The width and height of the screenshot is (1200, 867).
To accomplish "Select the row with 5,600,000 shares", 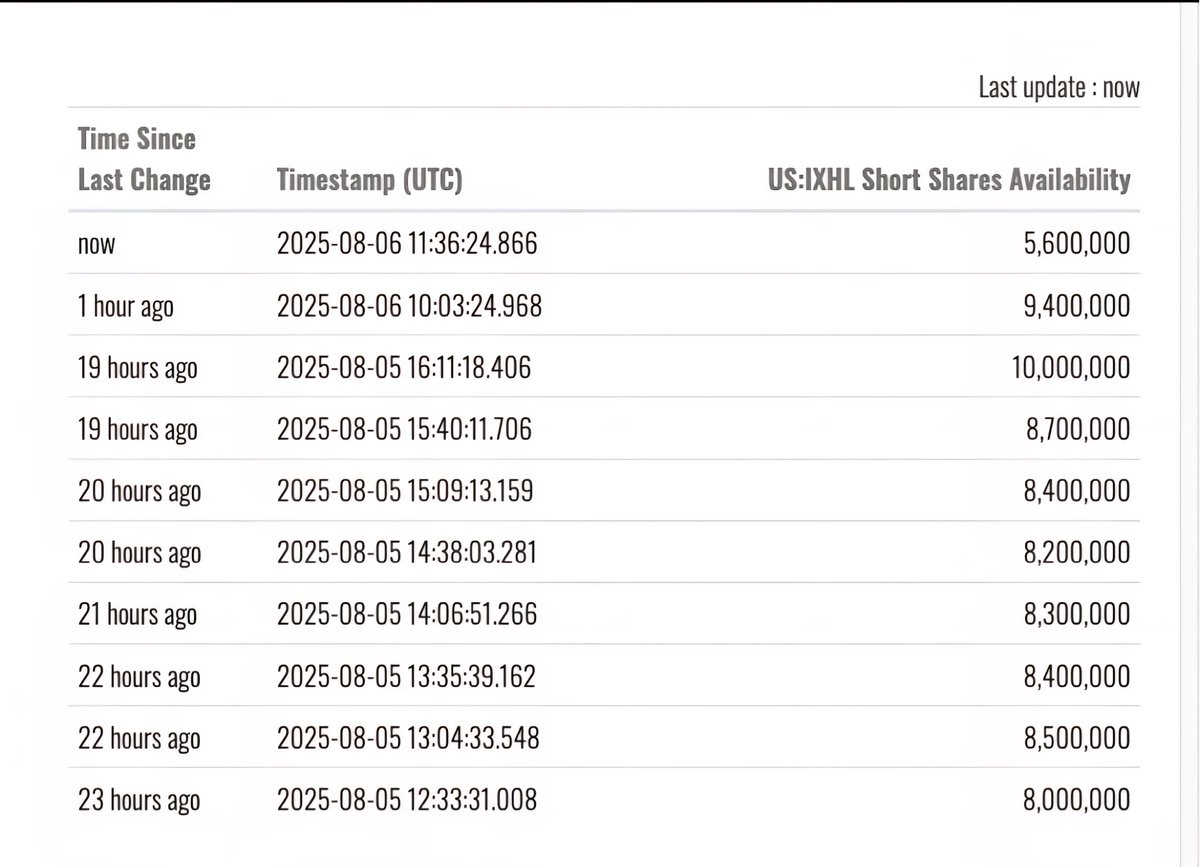I will (604, 243).
